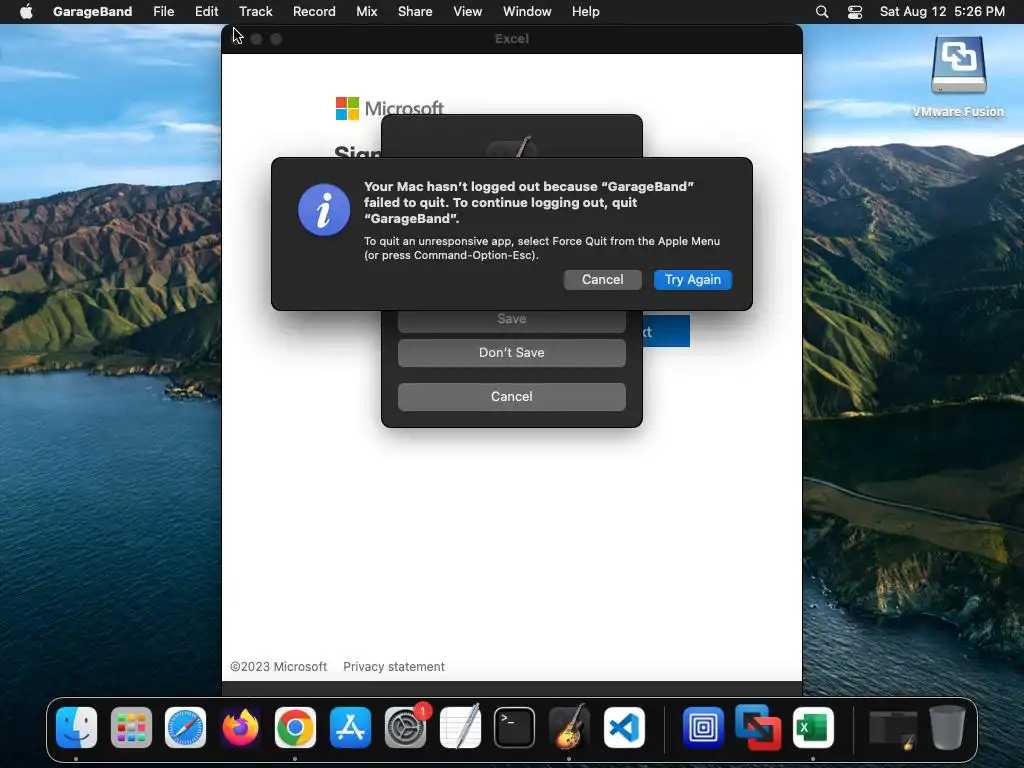This screenshot has height=768, width=1024.
Task: Click the date and time in the menu bar
Action: (942, 11)
